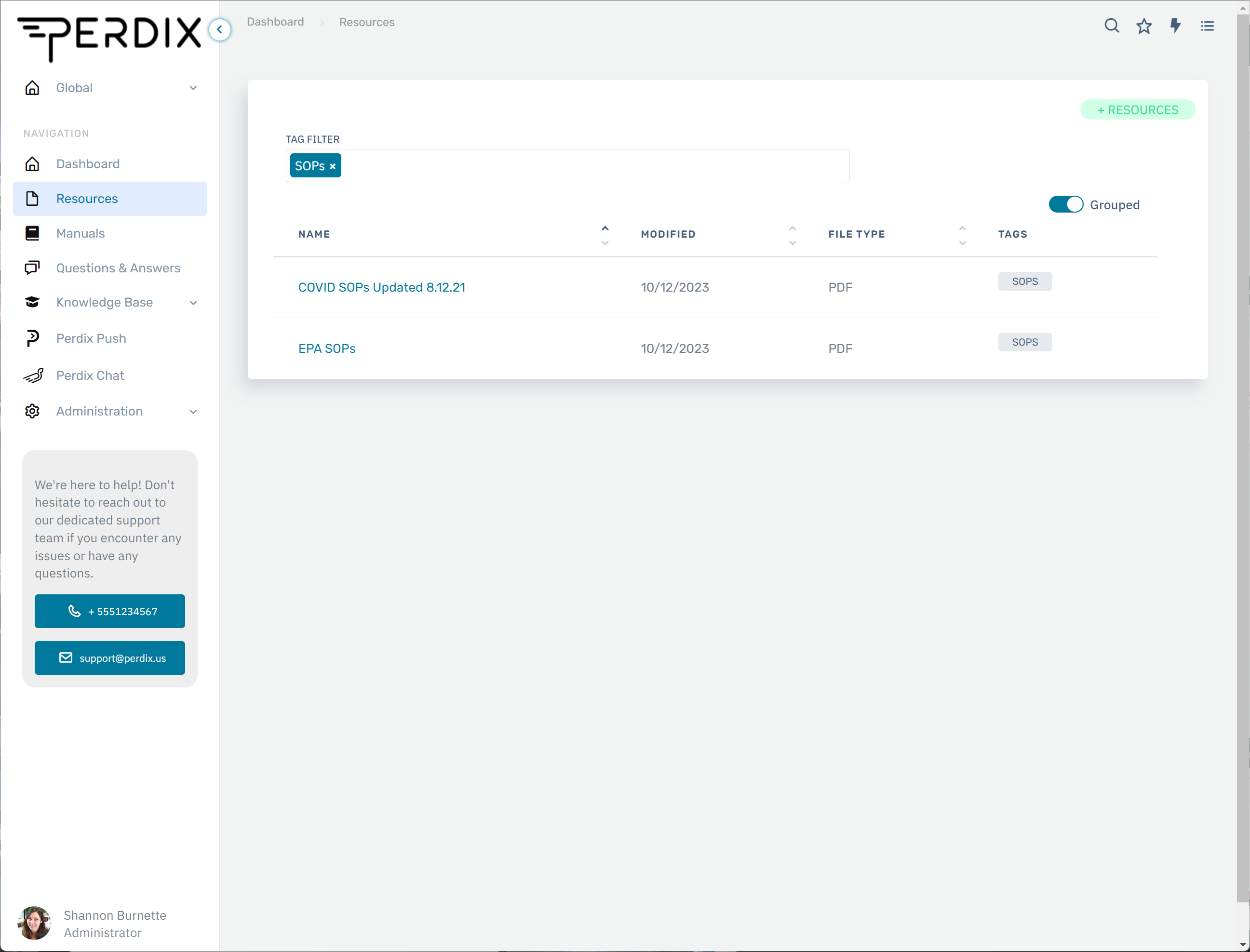The image size is (1250, 952).
Task: Open the lightning bolt quick actions icon
Action: pyautogui.click(x=1175, y=26)
